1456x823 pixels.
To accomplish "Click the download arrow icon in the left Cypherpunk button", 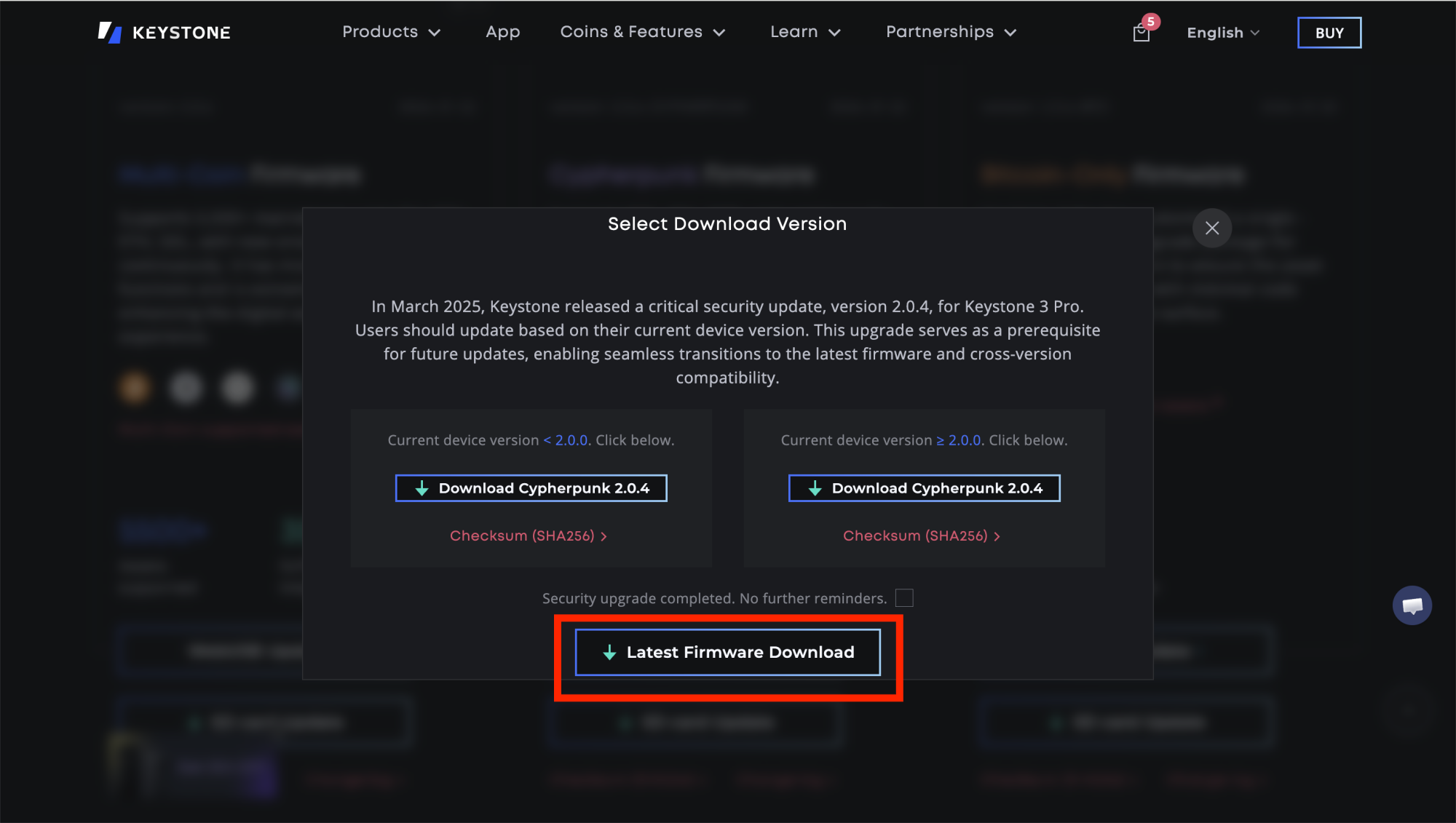I will 422,488.
